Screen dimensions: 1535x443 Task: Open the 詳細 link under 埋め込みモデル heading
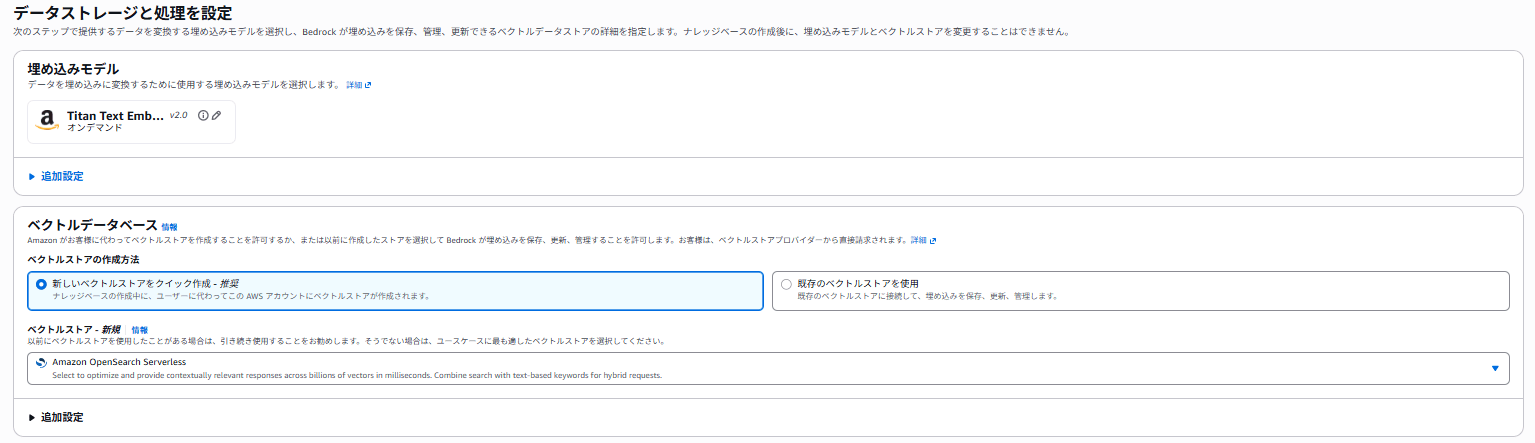pyautogui.click(x=359, y=85)
